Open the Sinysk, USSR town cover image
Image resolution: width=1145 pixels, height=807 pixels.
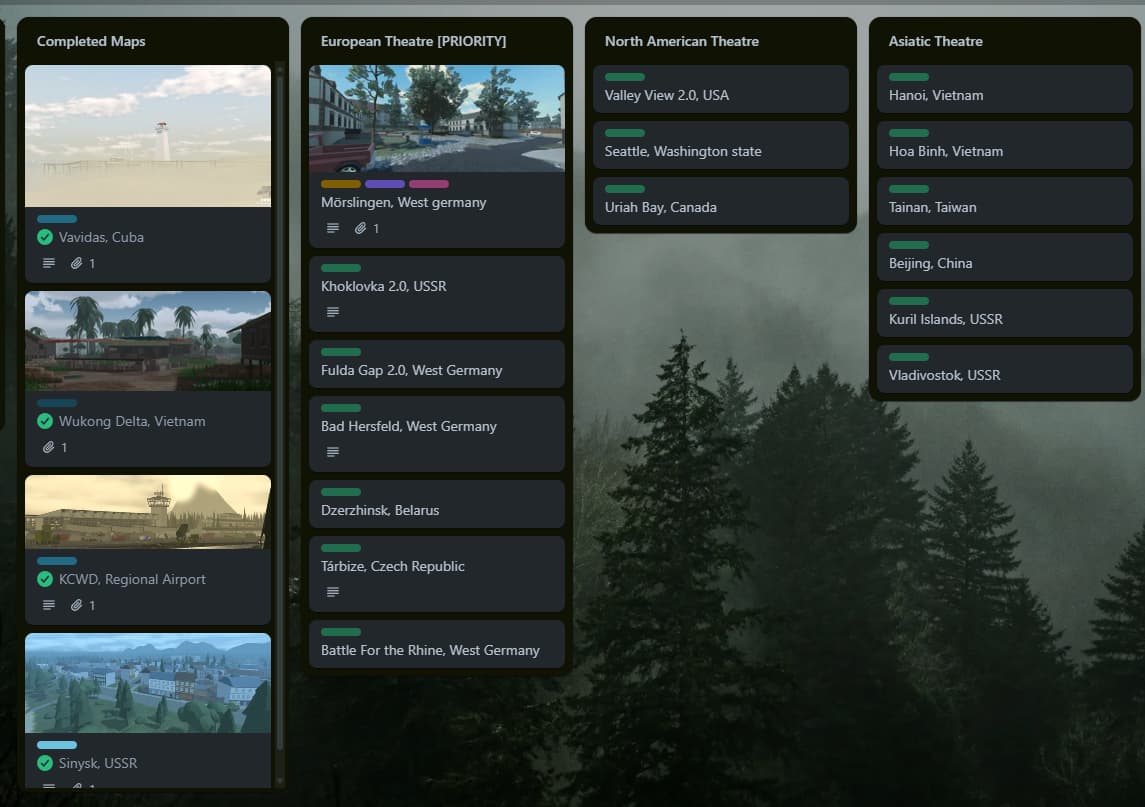point(148,683)
